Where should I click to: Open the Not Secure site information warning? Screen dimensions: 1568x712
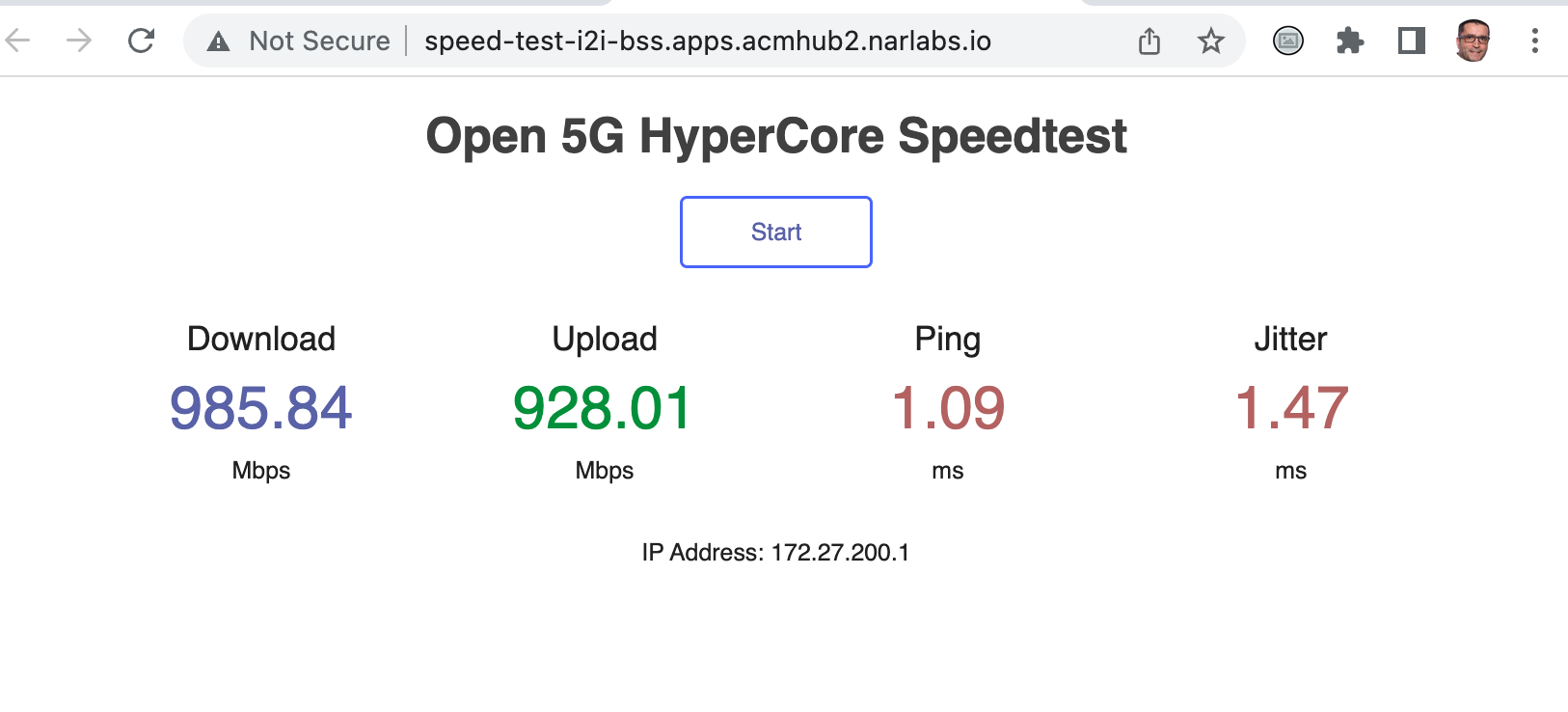299,41
